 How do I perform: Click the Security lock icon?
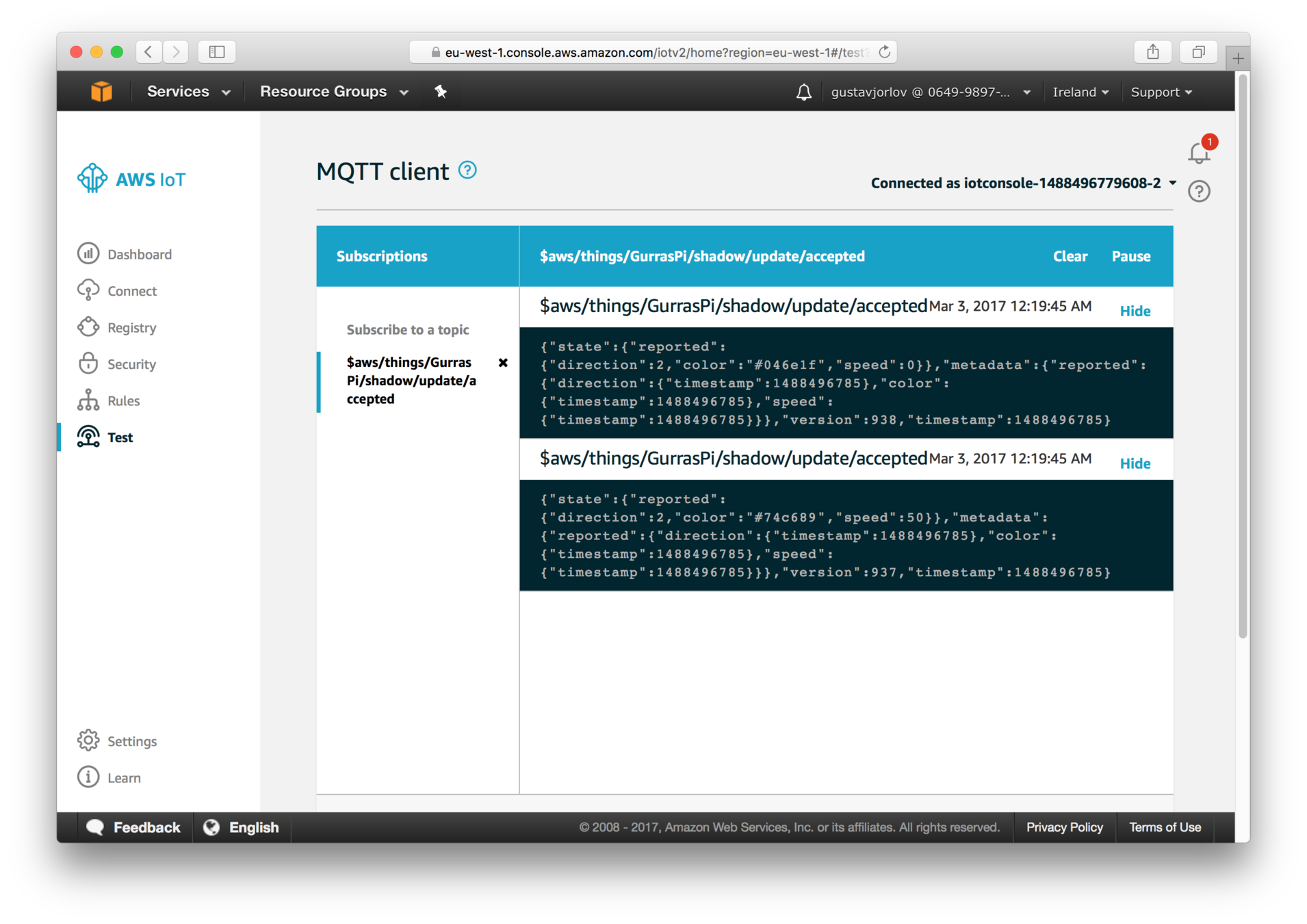tap(88, 363)
